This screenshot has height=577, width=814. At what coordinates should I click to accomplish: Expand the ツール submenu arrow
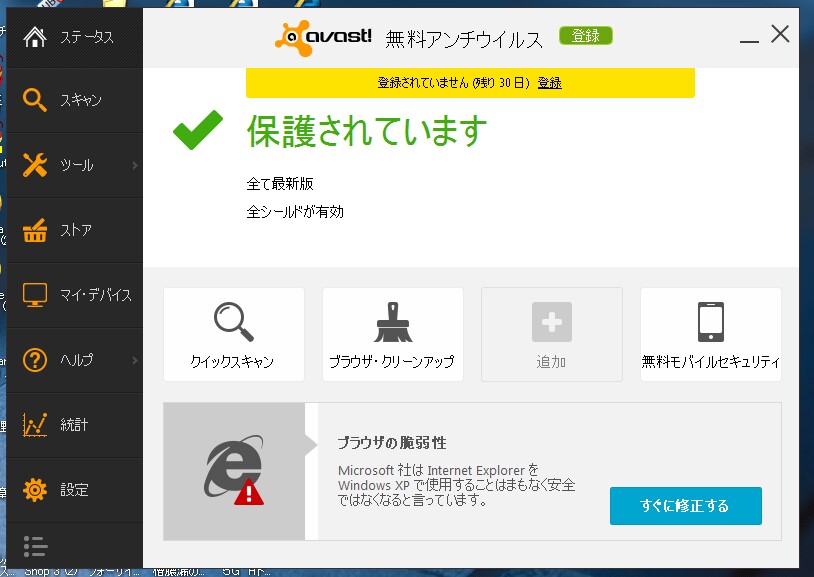[135, 165]
